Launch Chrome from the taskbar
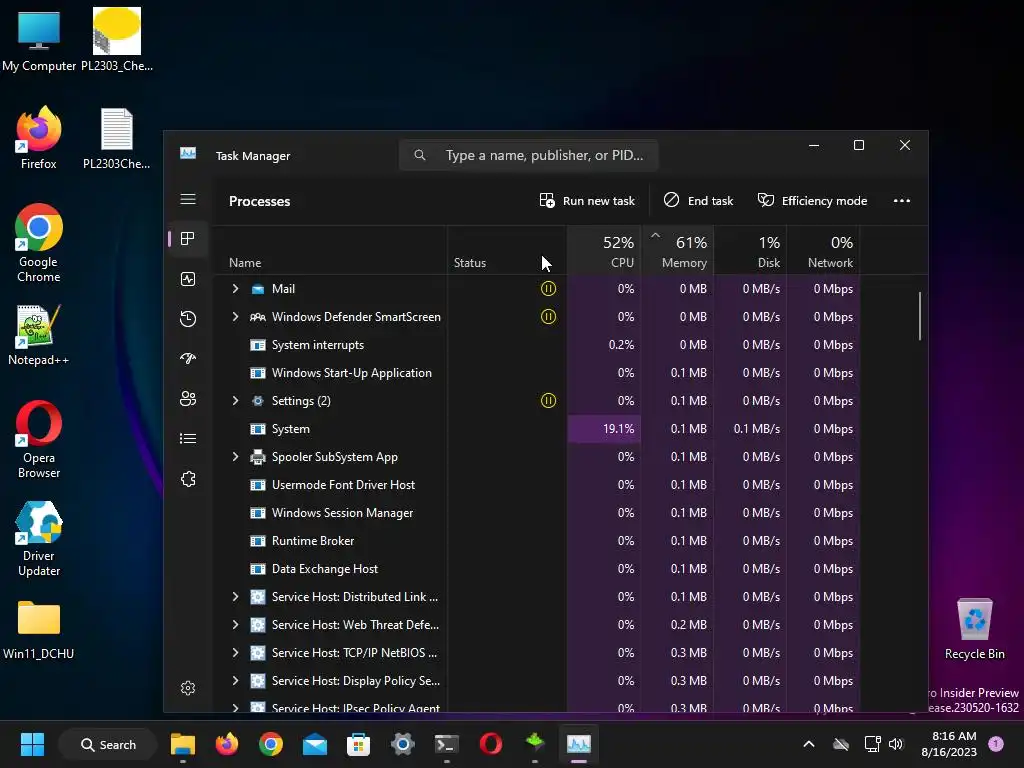The height and width of the screenshot is (768, 1024). click(x=270, y=744)
